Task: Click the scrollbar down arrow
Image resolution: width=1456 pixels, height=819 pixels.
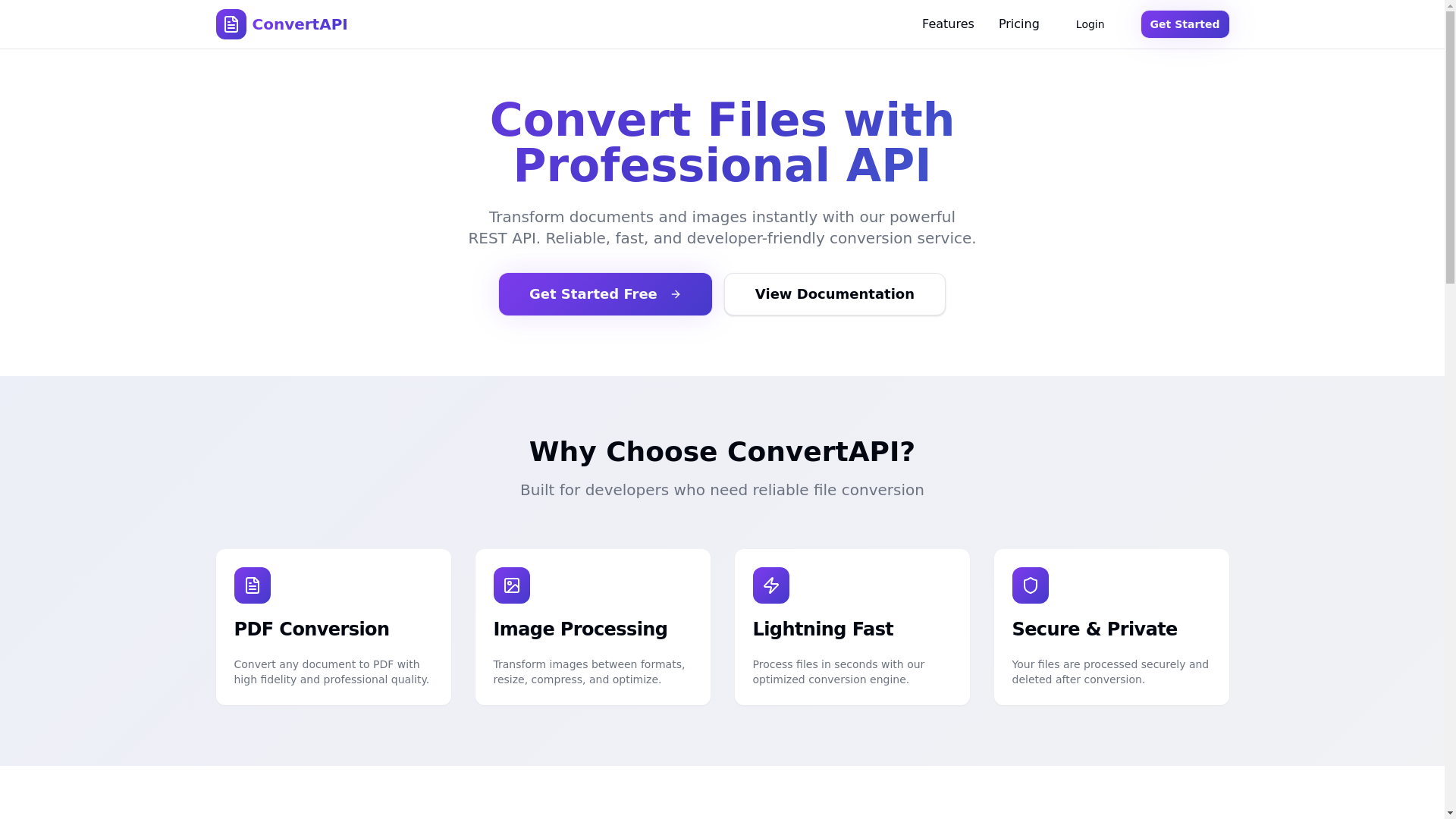Action: [x=1450, y=813]
